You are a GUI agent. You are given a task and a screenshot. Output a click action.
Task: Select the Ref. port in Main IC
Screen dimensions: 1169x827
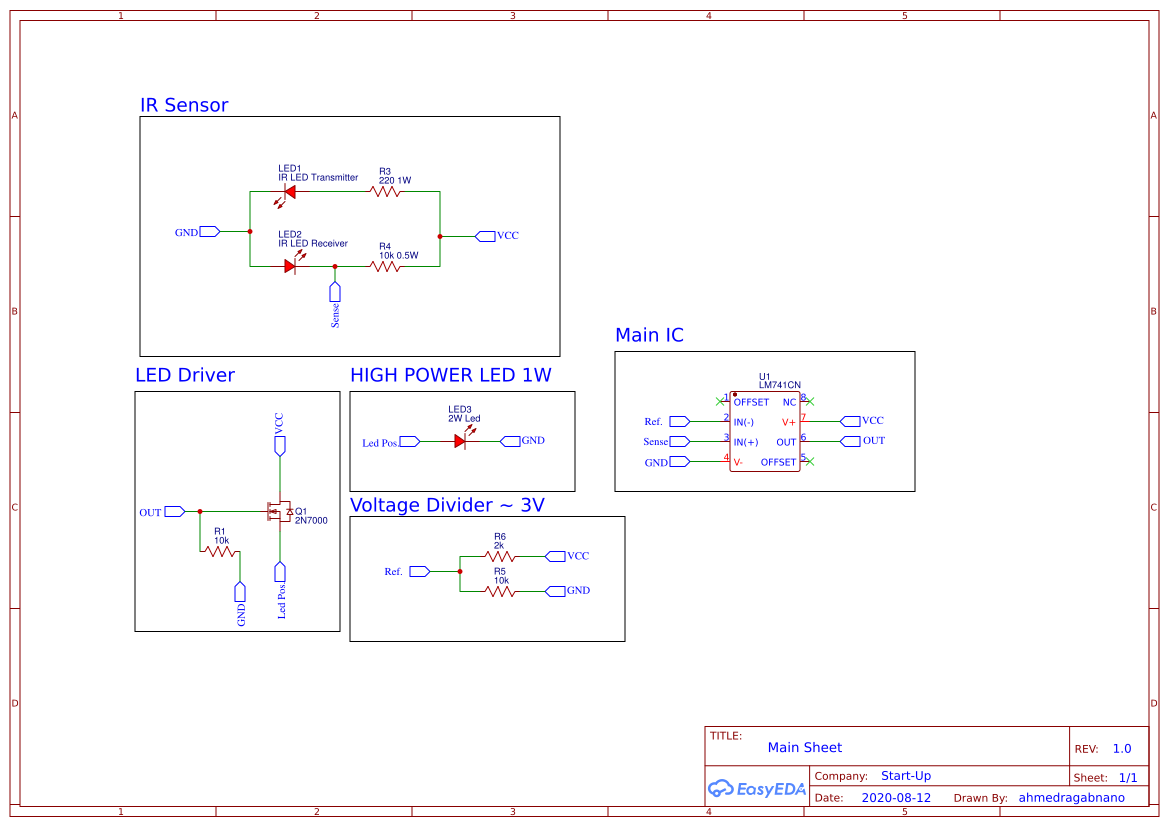(680, 421)
